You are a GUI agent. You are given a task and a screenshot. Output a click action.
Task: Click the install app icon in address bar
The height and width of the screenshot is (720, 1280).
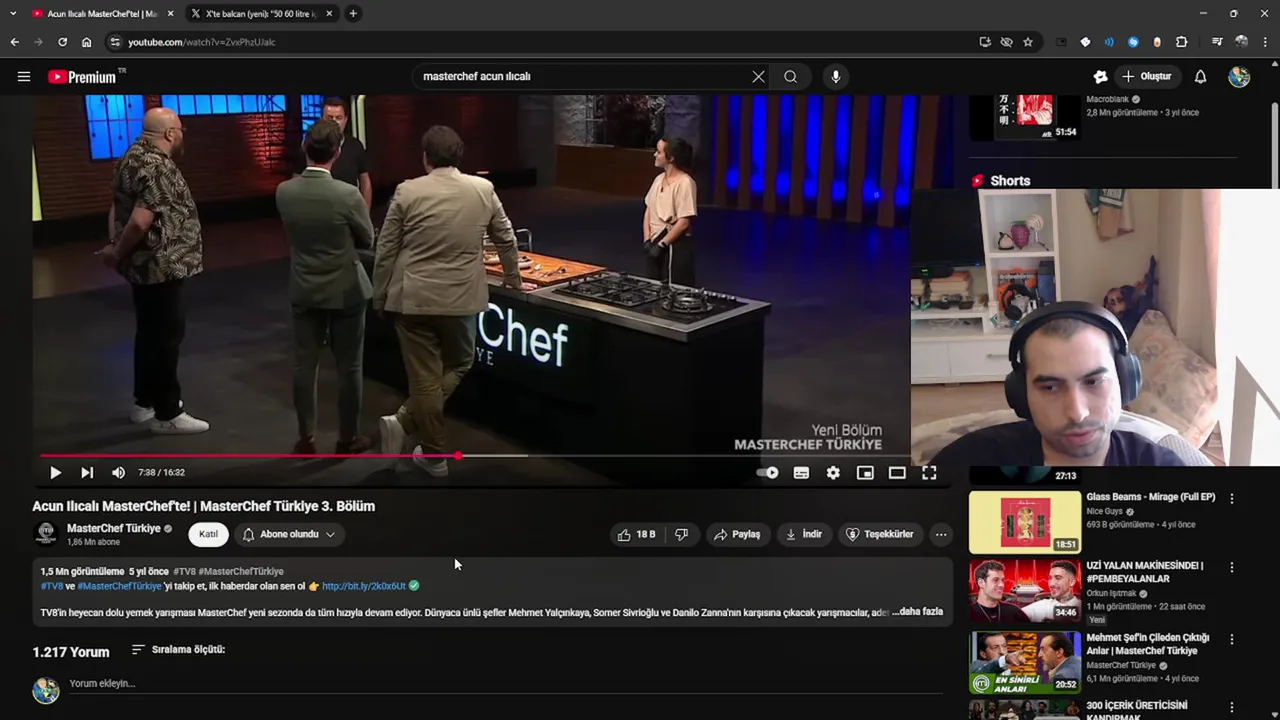pyautogui.click(x=985, y=42)
